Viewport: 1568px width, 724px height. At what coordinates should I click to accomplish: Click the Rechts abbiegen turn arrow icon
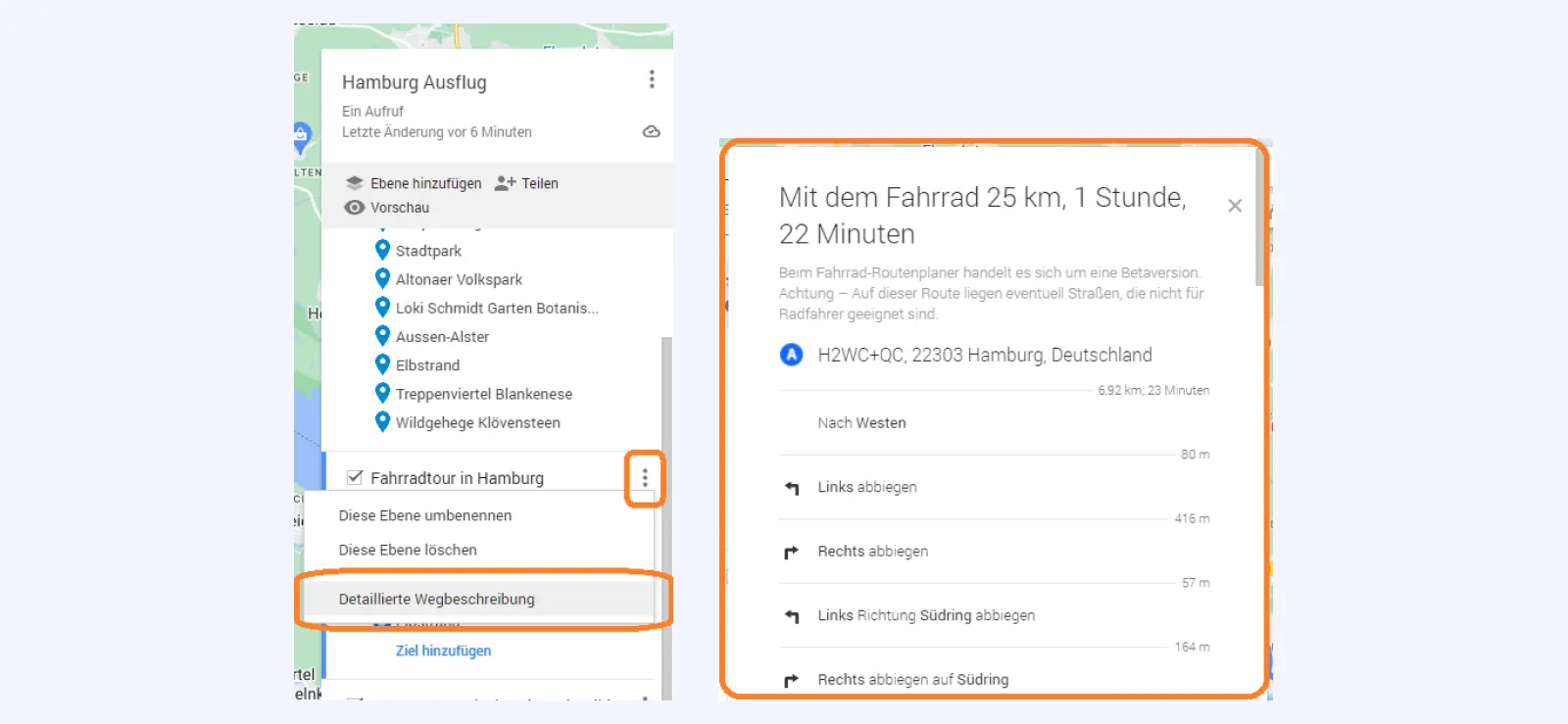792,552
